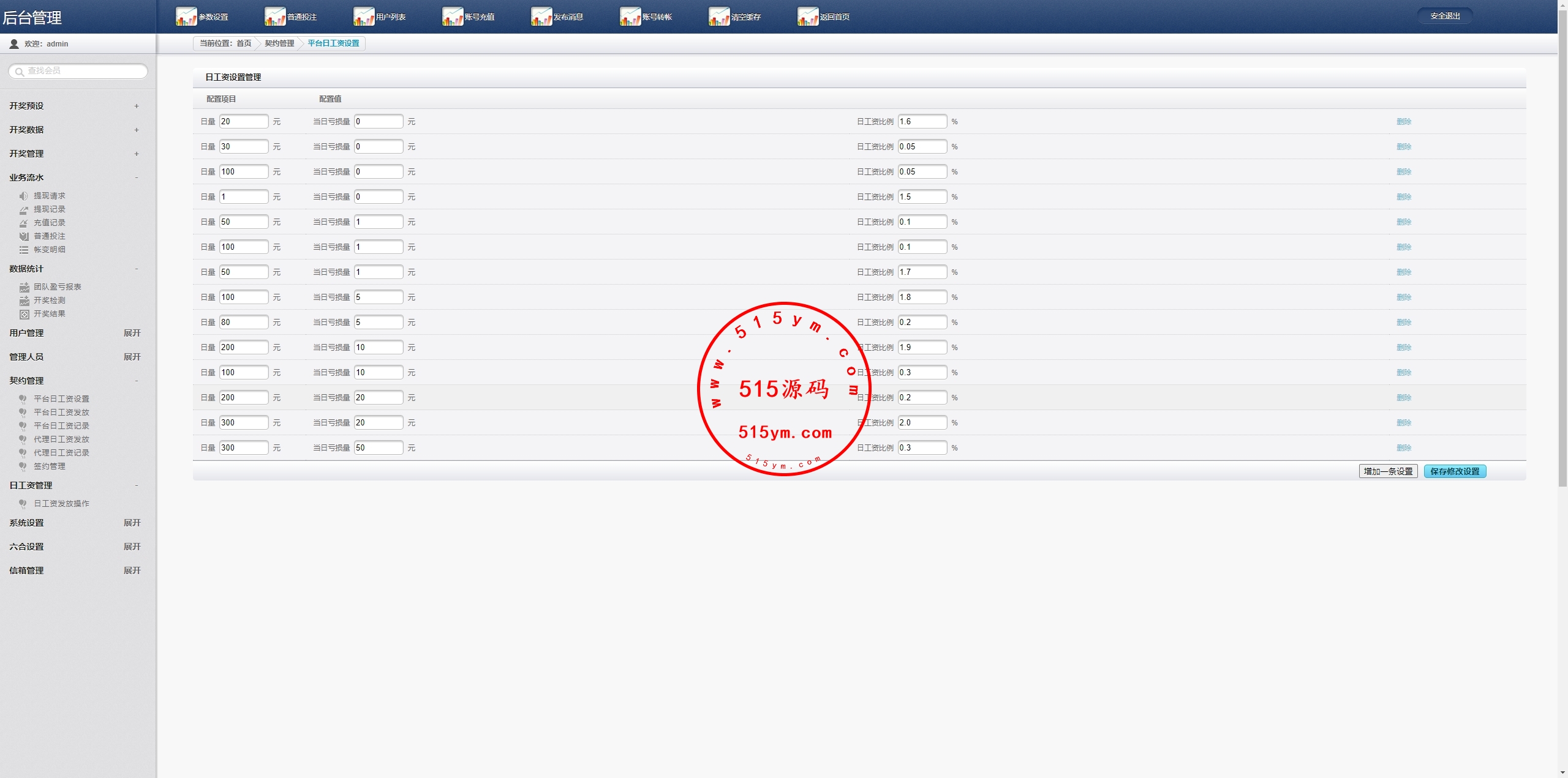Click the 账号充值 toolbar icon
Image resolution: width=1568 pixels, height=778 pixels.
453,17
